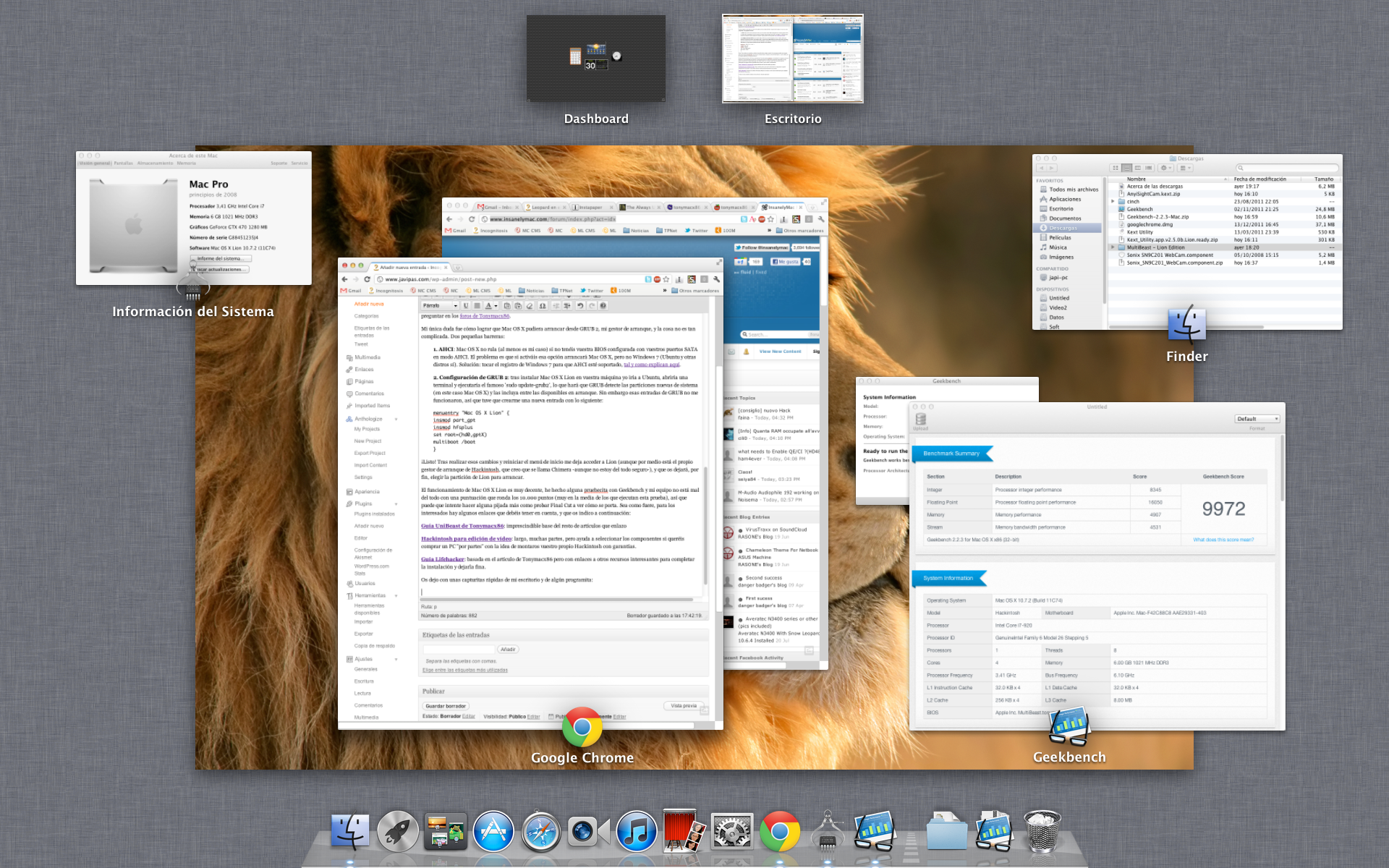The image size is (1389, 868).
Task: Launch Safari compass icon in Dock
Action: (541, 830)
